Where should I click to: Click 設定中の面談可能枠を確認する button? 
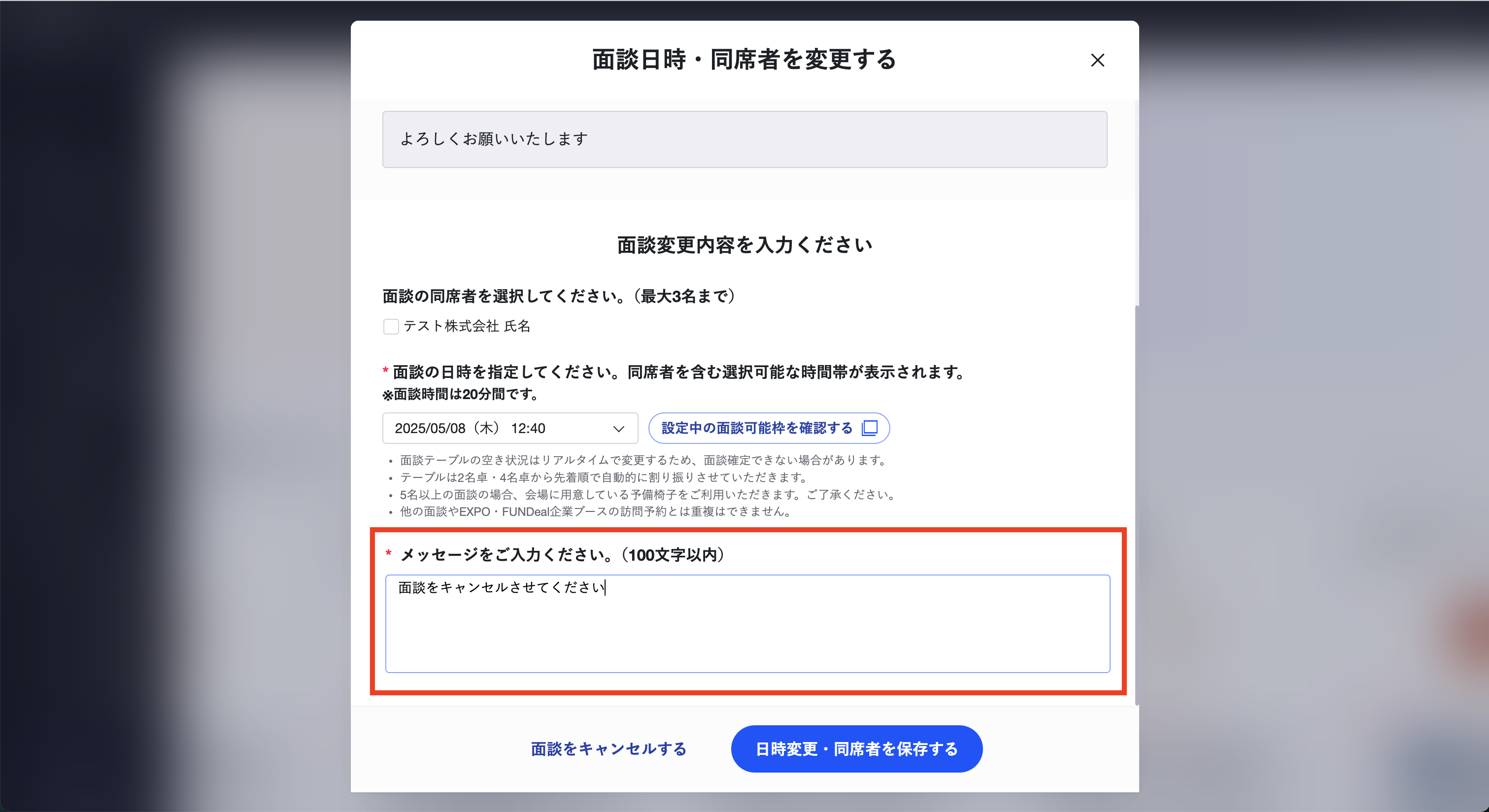[x=769, y=428]
